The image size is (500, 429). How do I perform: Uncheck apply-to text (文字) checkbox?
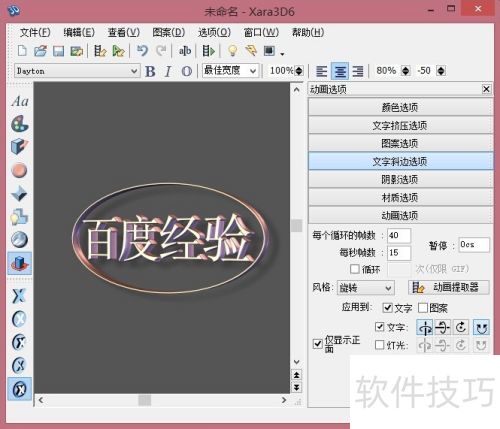pyautogui.click(x=387, y=308)
